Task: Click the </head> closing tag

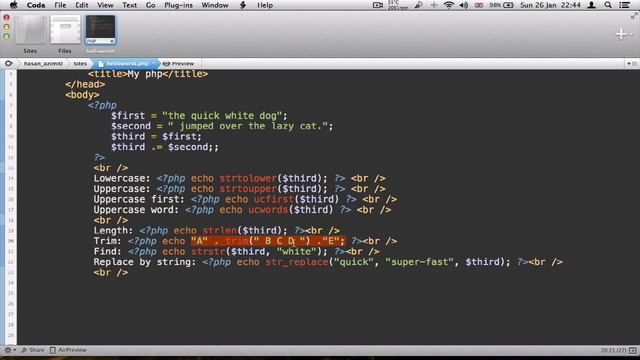Action: tap(85, 84)
